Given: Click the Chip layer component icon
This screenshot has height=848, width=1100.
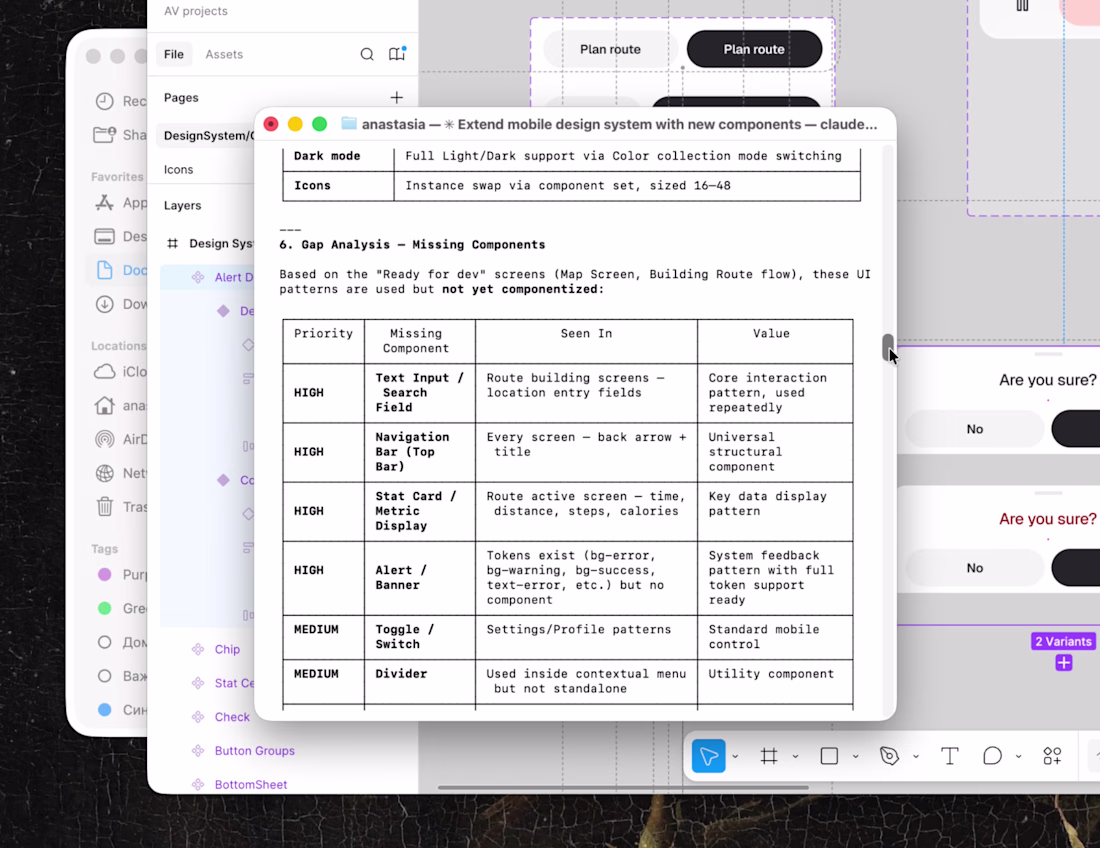Looking at the screenshot, I should tap(198, 650).
